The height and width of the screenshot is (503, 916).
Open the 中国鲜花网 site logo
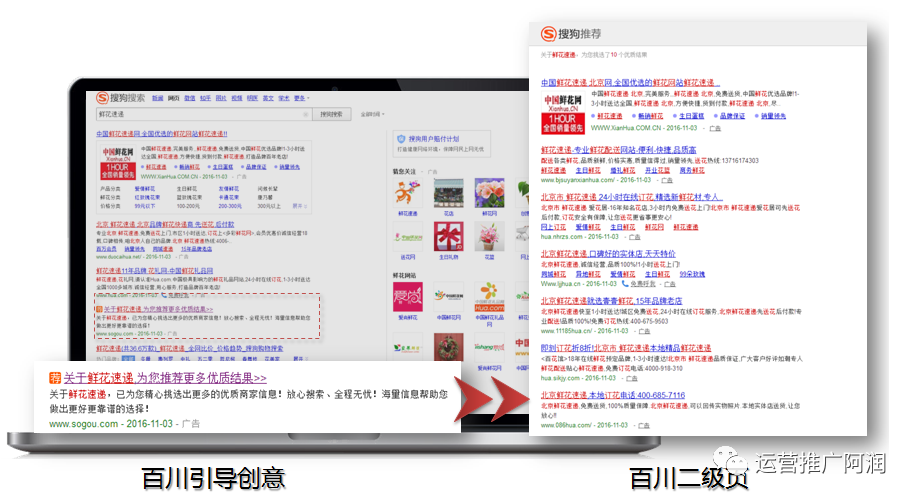coord(449,297)
